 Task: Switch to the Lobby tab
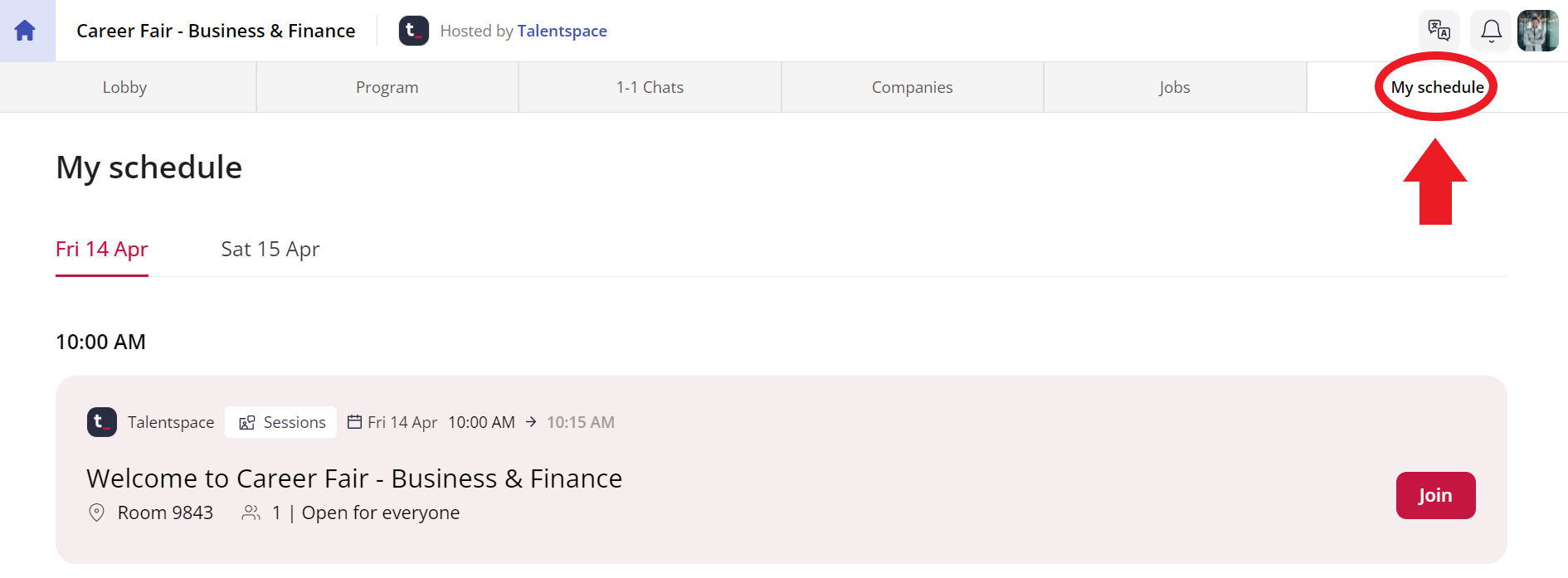point(125,87)
